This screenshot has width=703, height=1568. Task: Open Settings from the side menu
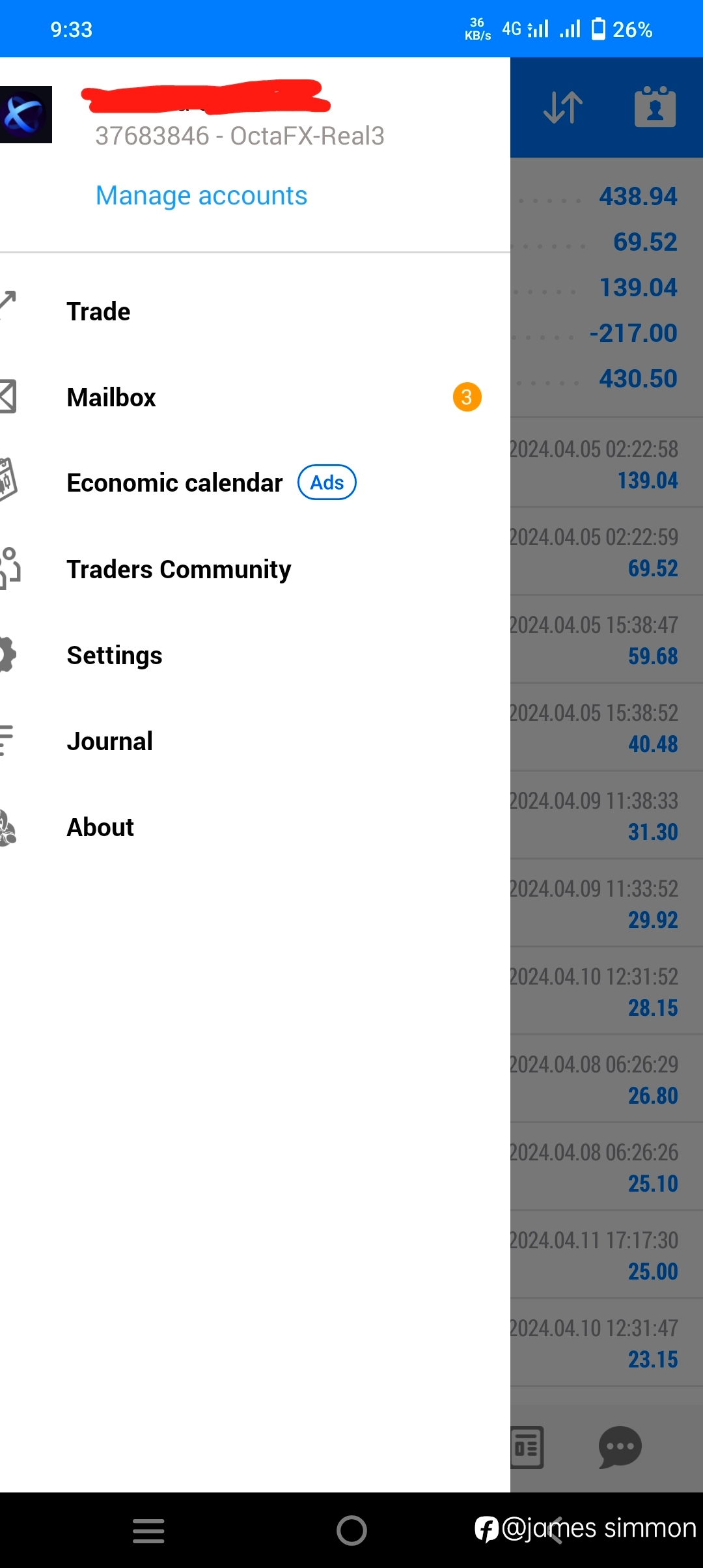pyautogui.click(x=255, y=655)
